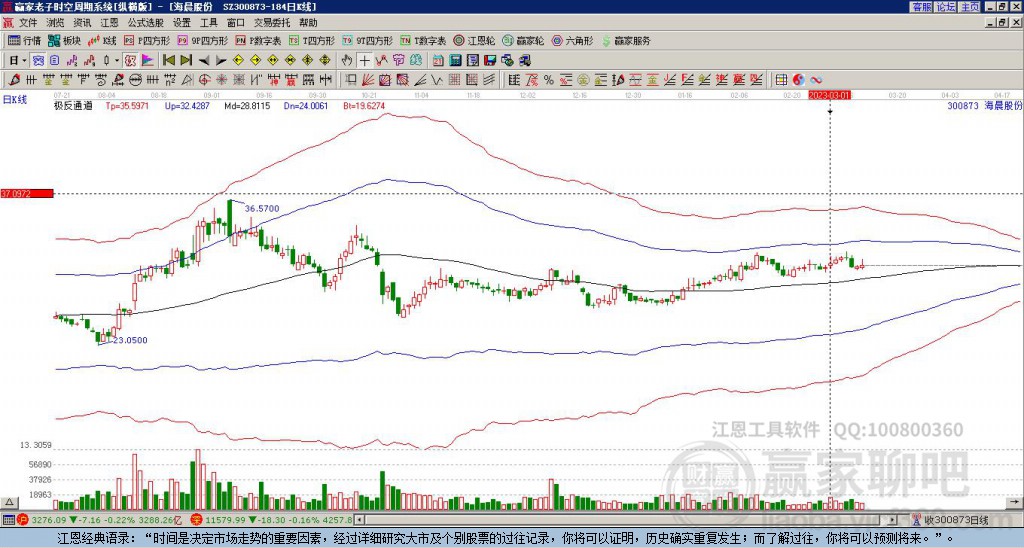Screen dimensions: 1024x548
Task: Expand the candle style dropdown arrow
Action: (117, 61)
